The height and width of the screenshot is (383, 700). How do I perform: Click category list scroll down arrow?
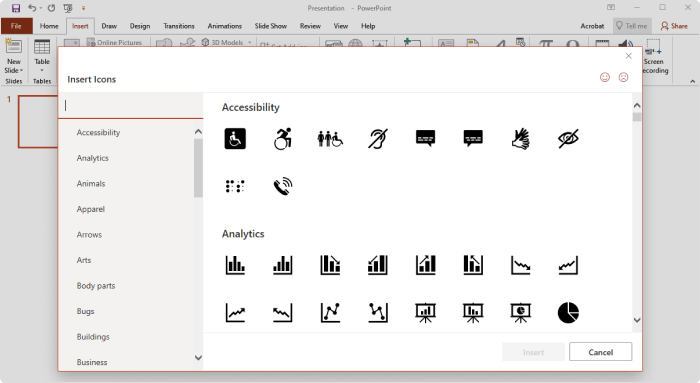point(198,358)
